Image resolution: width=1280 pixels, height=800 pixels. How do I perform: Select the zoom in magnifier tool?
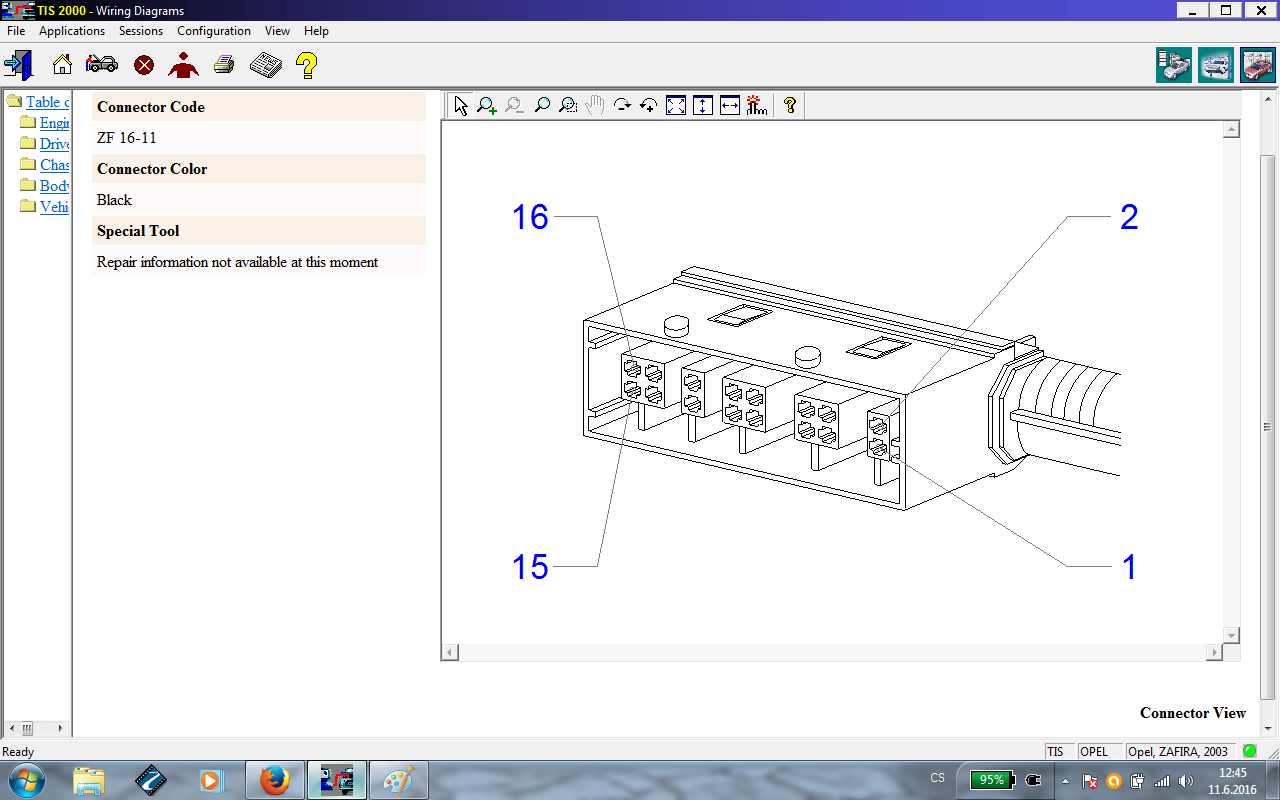(x=487, y=105)
